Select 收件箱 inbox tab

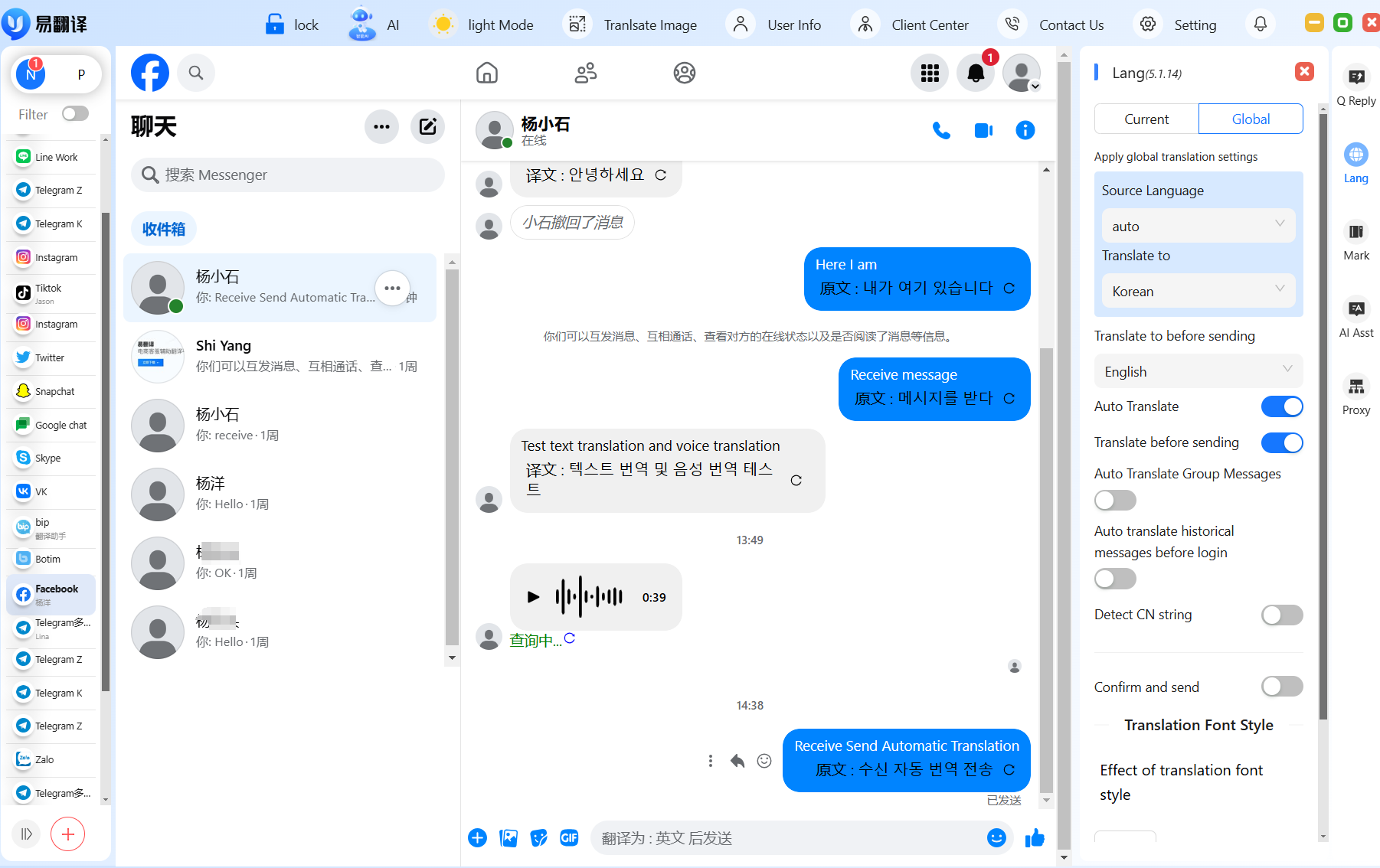[x=164, y=229]
